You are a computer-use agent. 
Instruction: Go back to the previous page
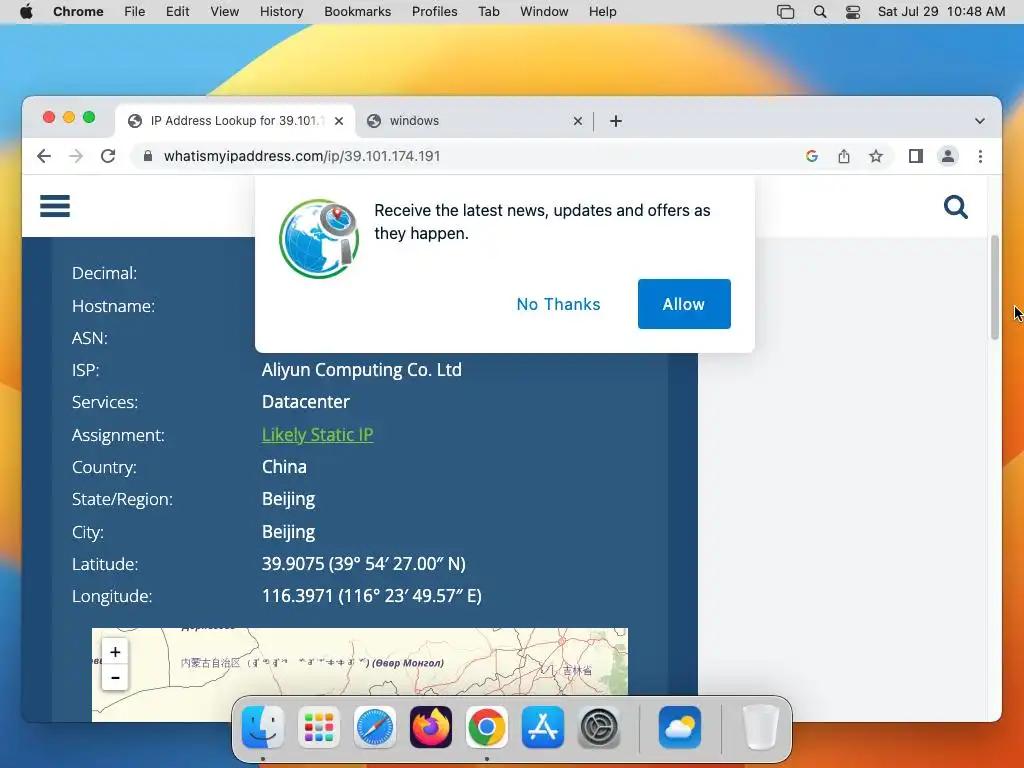[44, 156]
